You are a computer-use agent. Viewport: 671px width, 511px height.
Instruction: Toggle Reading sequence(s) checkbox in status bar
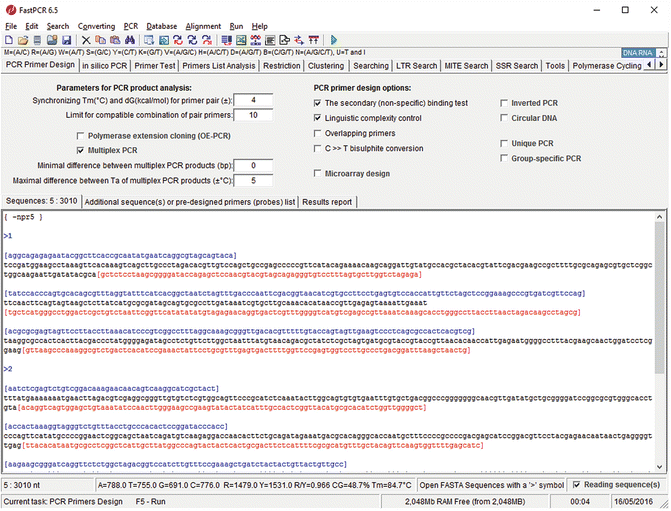(x=576, y=484)
